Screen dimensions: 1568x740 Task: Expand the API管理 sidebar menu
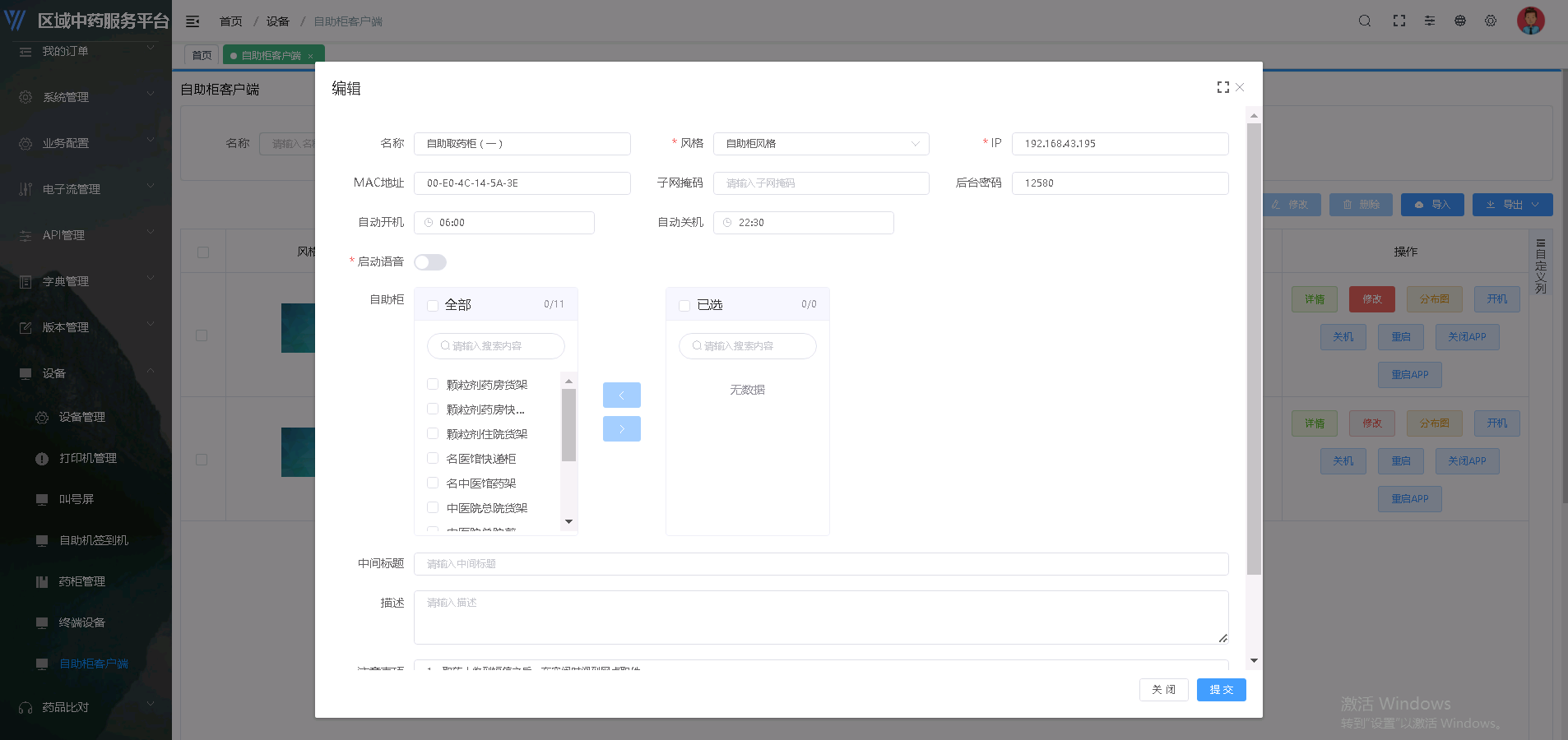(86, 235)
